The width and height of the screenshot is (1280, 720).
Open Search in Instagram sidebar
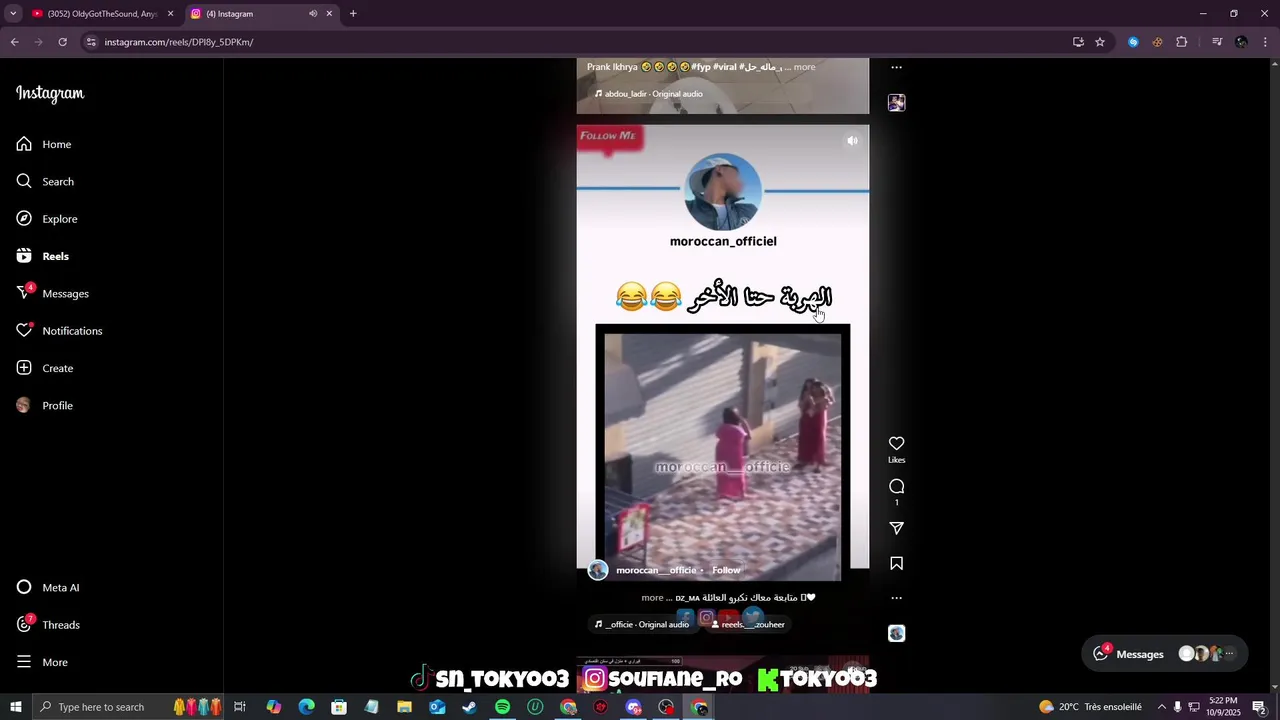point(45,181)
